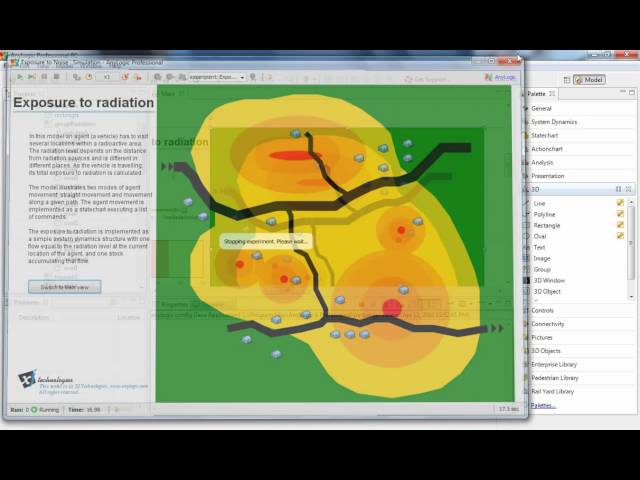Click the 3D palette icon-view toggle
Image resolution: width=640 pixels, height=480 pixels.
tap(618, 189)
